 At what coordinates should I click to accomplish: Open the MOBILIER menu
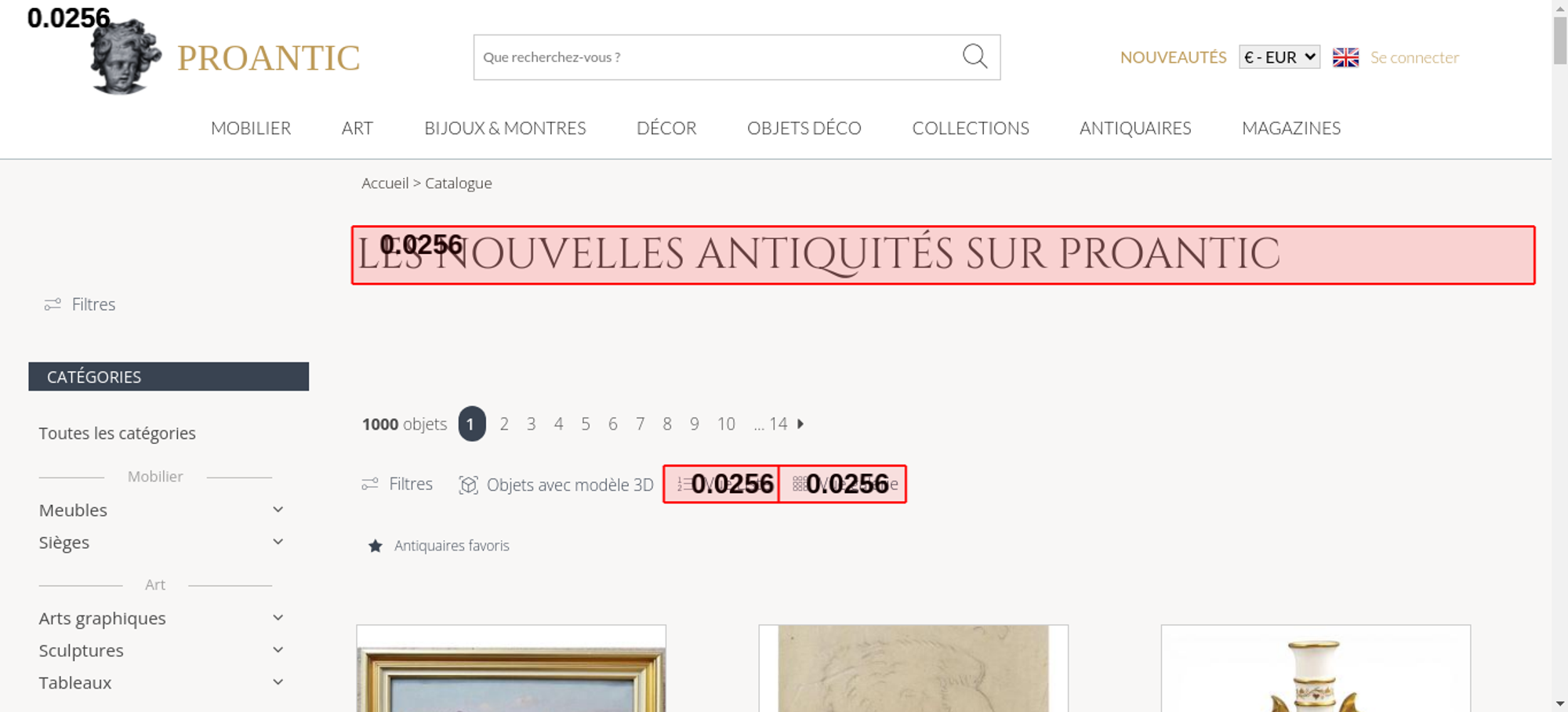click(x=251, y=128)
